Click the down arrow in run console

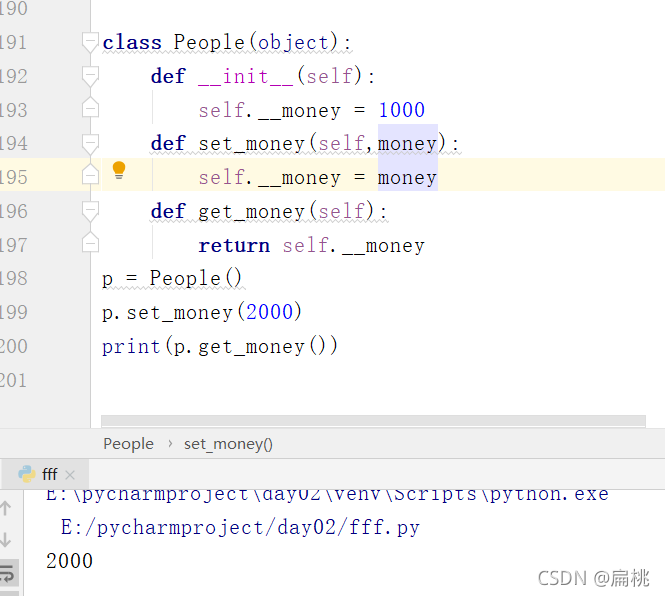point(6,540)
